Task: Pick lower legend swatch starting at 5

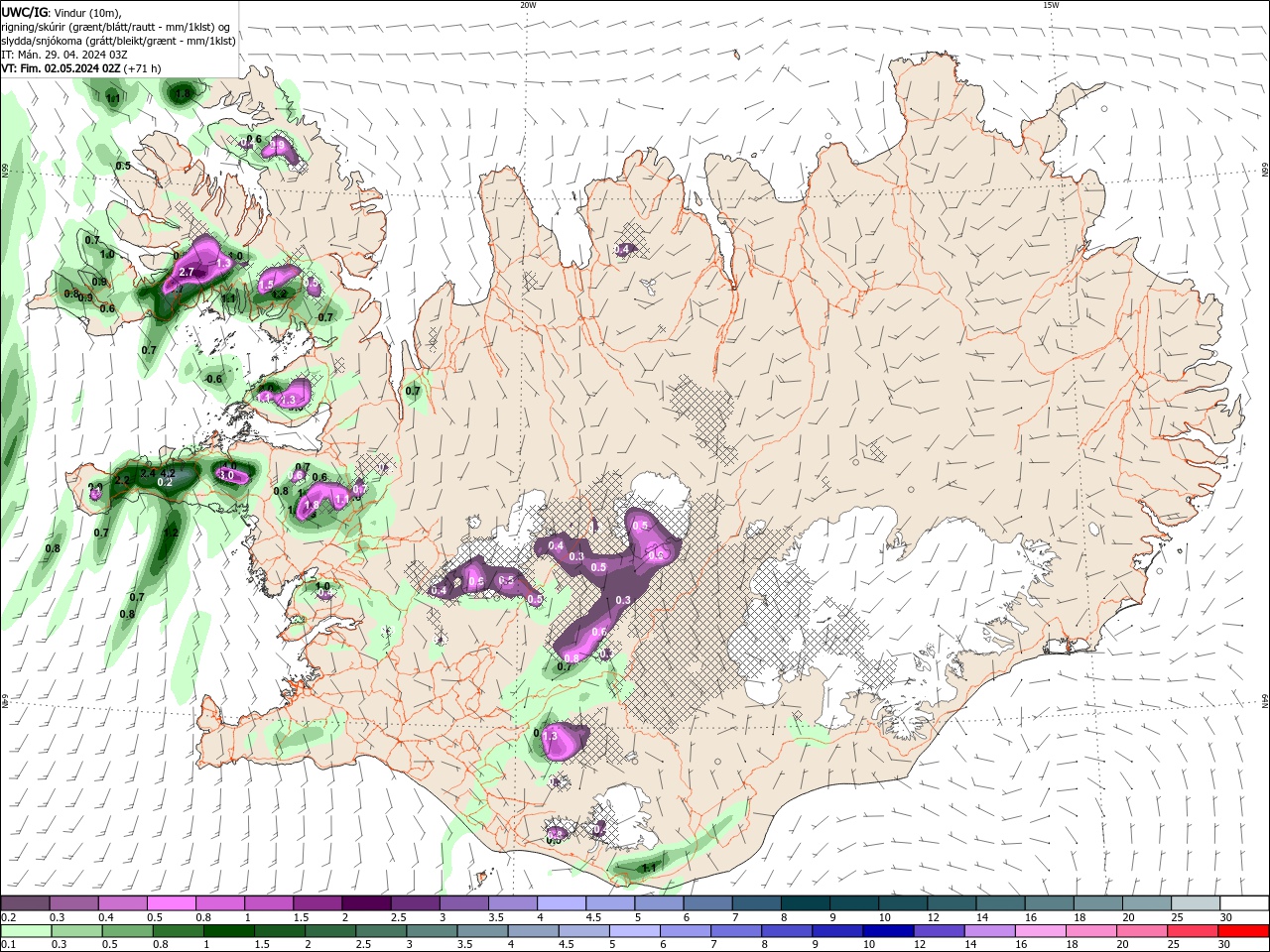Action: pos(635,931)
